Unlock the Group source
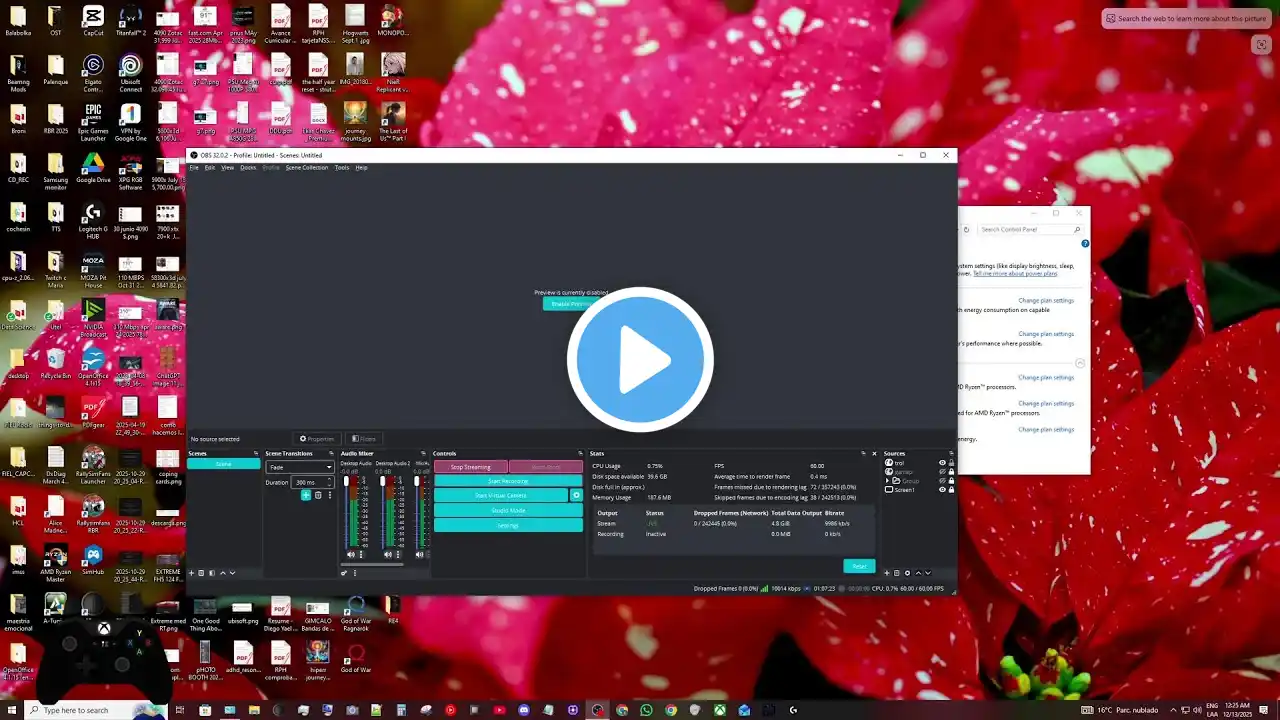 coord(951,481)
